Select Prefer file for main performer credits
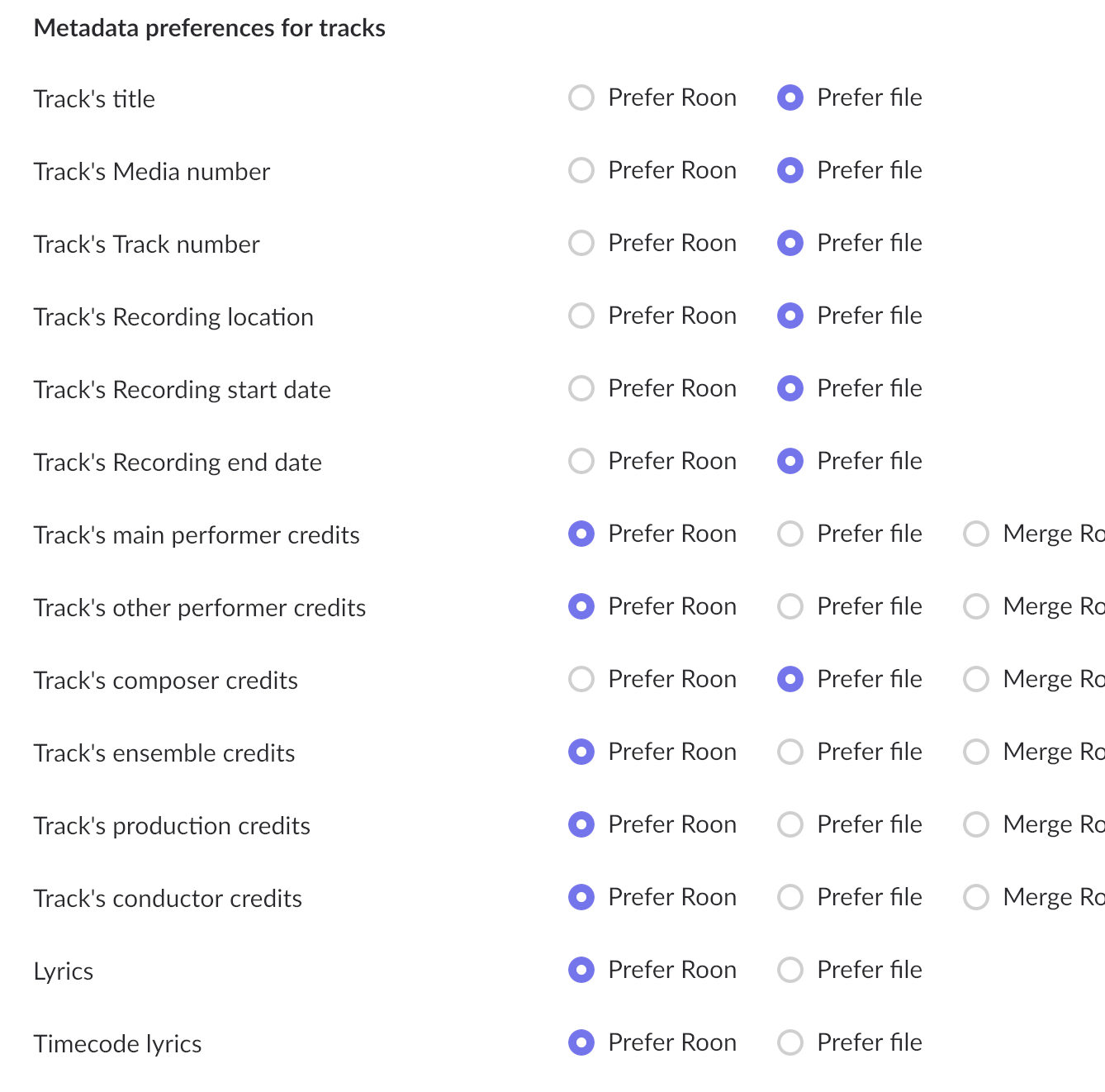The image size is (1105, 1092). [x=790, y=534]
